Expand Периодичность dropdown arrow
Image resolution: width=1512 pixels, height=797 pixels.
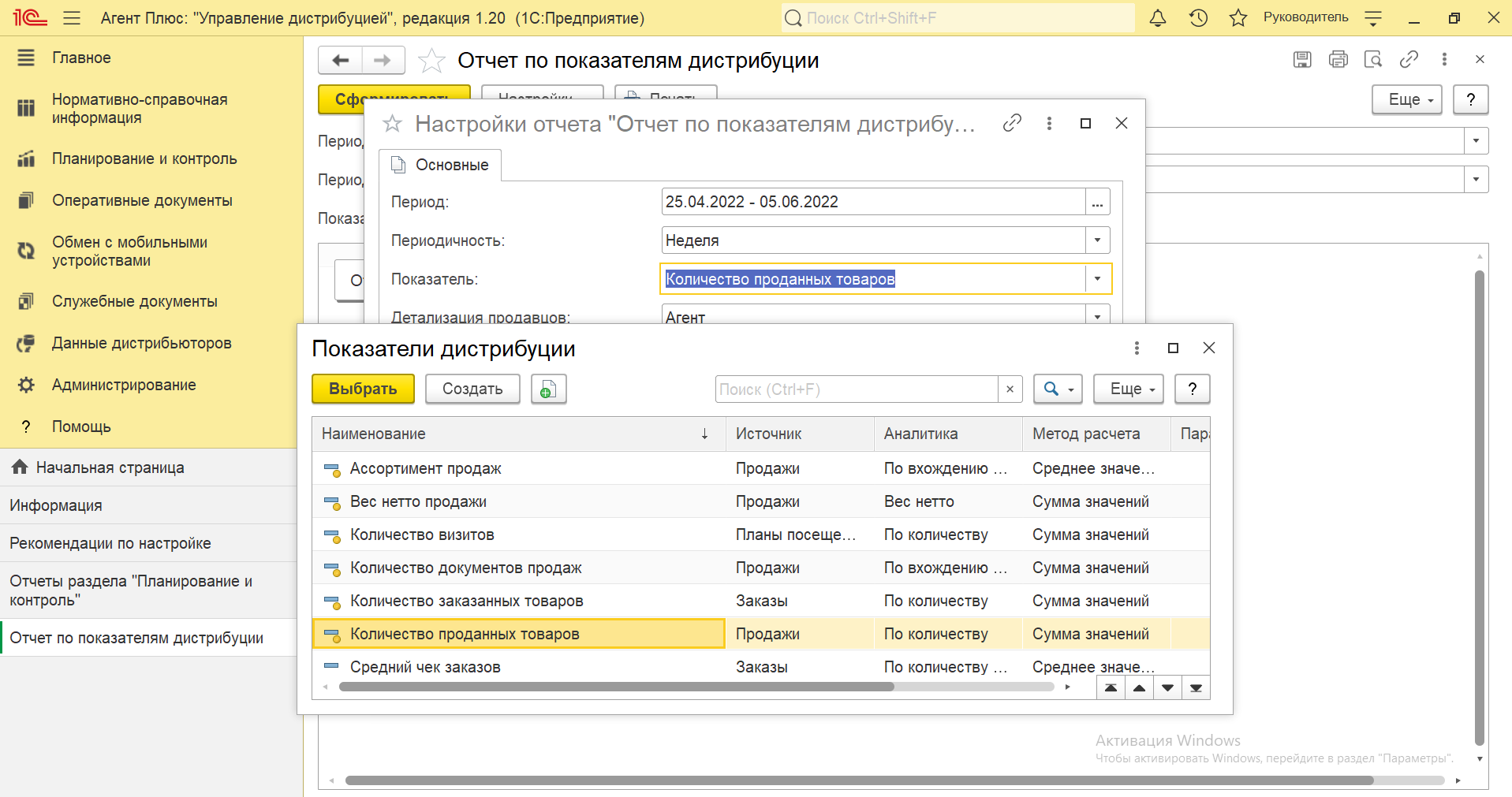click(x=1097, y=240)
